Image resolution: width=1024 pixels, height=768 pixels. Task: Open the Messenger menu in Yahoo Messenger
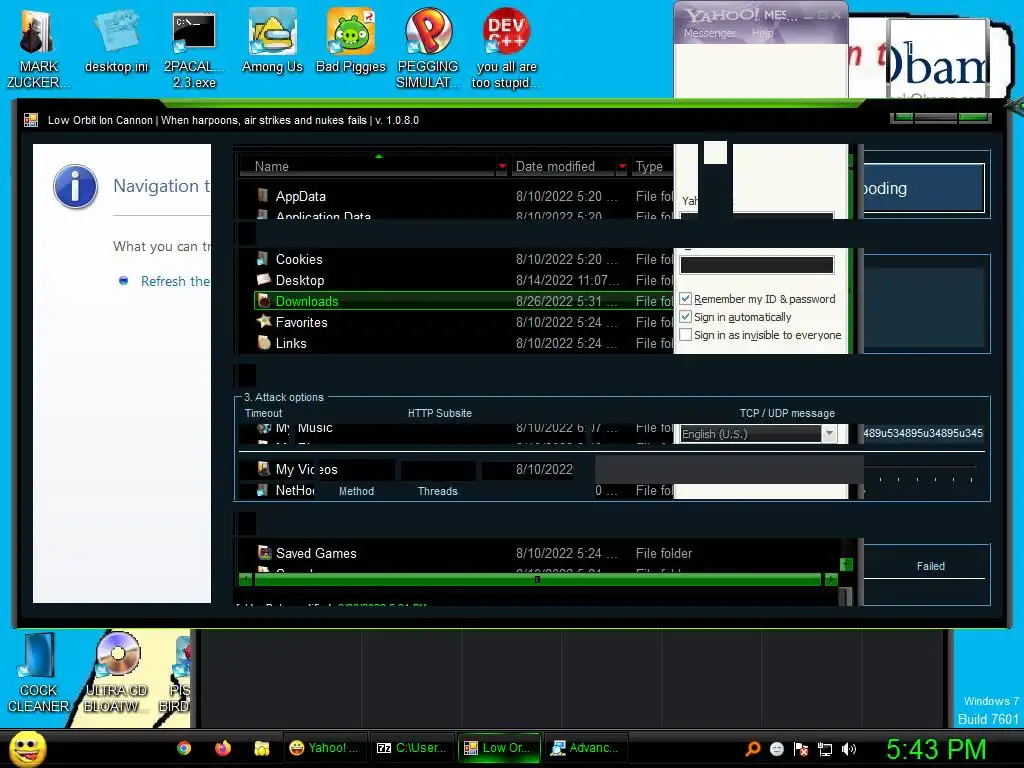[x=710, y=33]
